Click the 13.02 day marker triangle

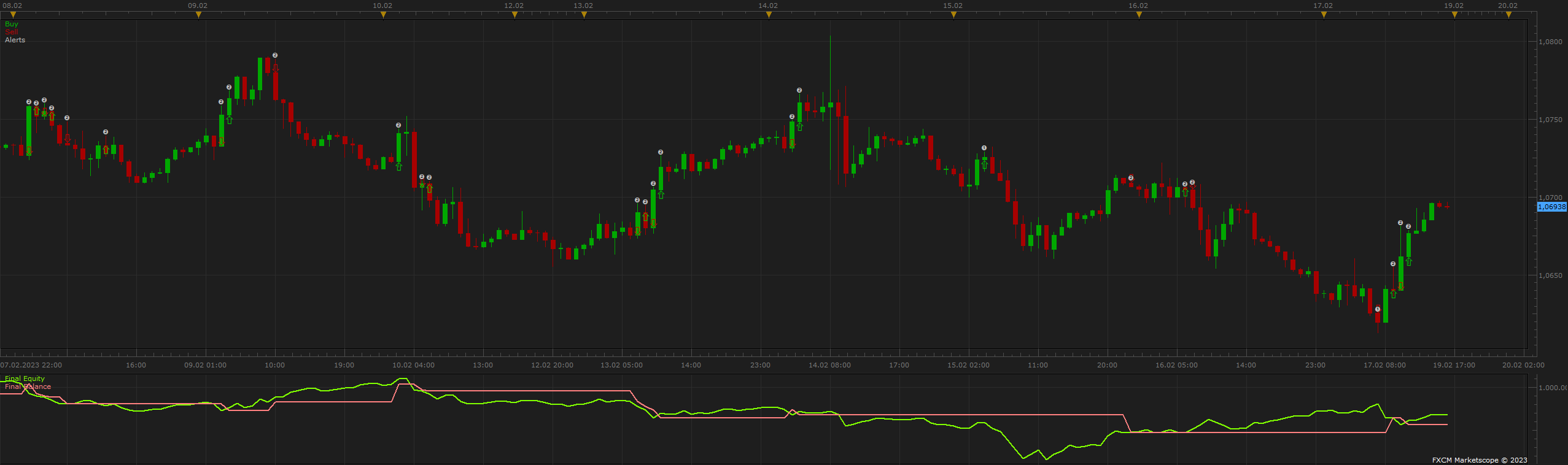pos(584,15)
